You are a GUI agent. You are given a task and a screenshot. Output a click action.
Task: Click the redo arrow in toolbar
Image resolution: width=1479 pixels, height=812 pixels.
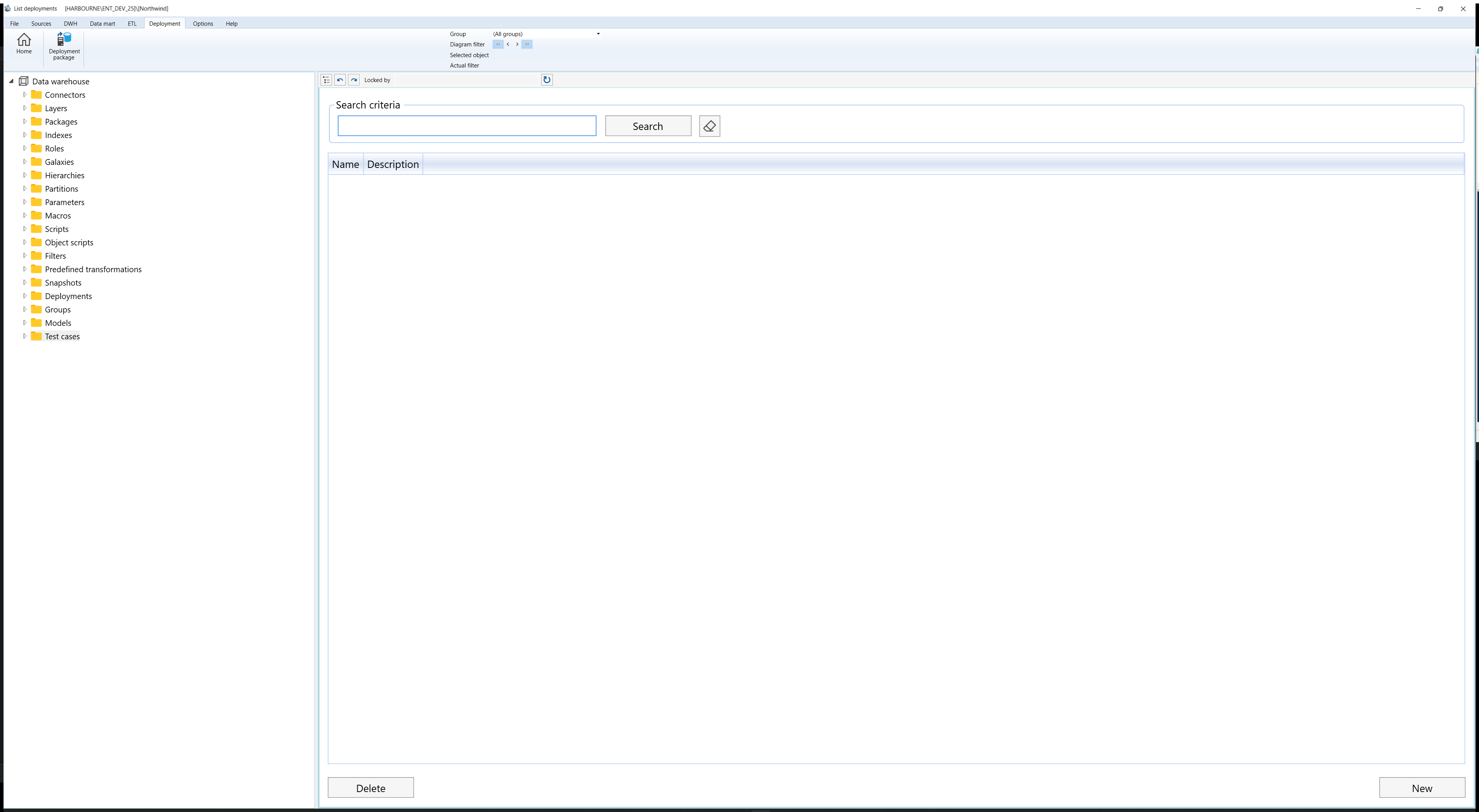pyautogui.click(x=354, y=80)
